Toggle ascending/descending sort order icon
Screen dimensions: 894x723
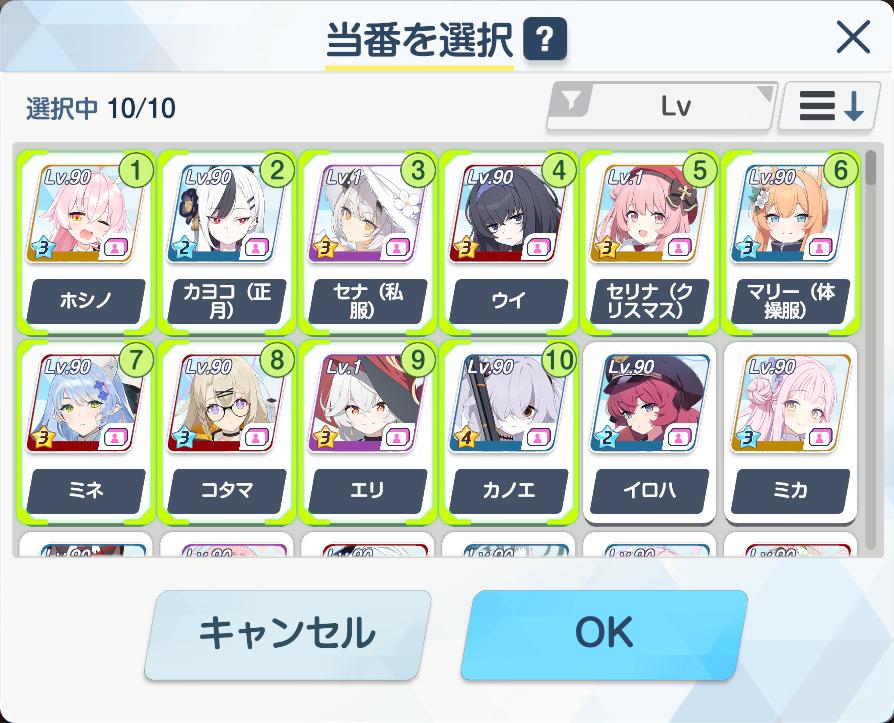coord(830,106)
